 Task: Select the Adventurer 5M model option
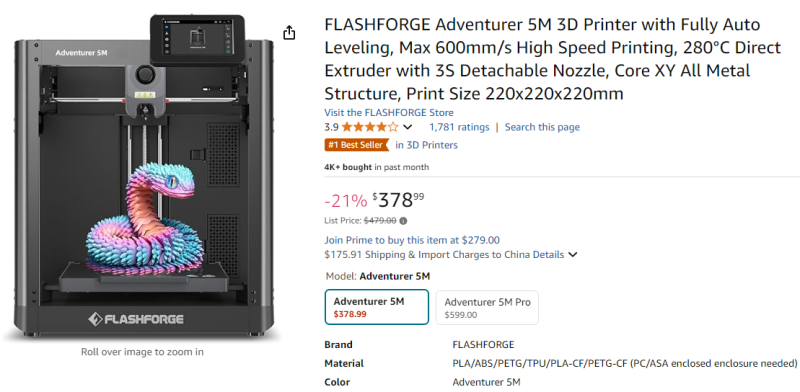(377, 307)
